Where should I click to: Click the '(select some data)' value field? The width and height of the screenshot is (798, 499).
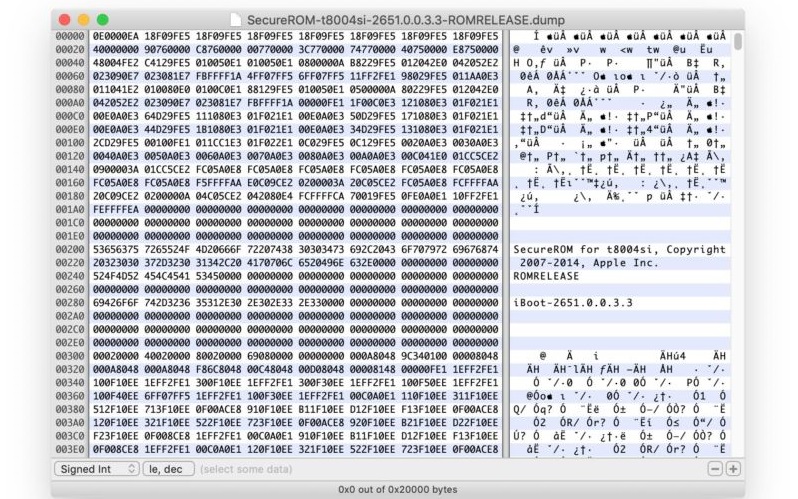[x=246, y=469]
